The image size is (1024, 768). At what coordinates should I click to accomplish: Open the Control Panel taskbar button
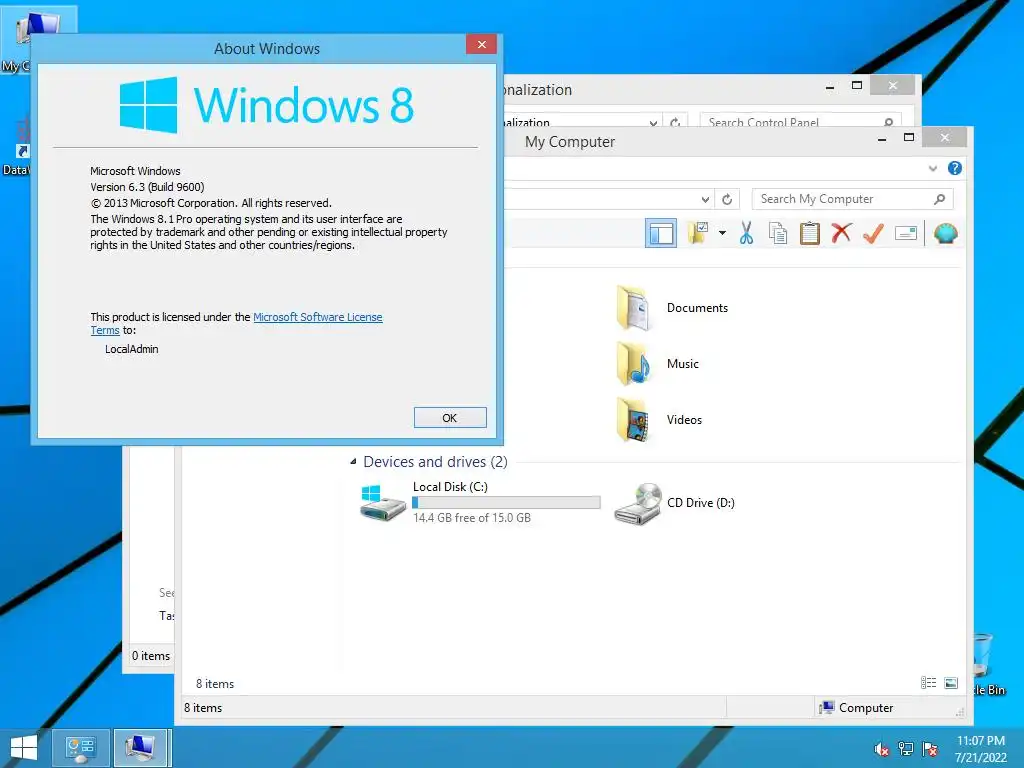[80, 748]
